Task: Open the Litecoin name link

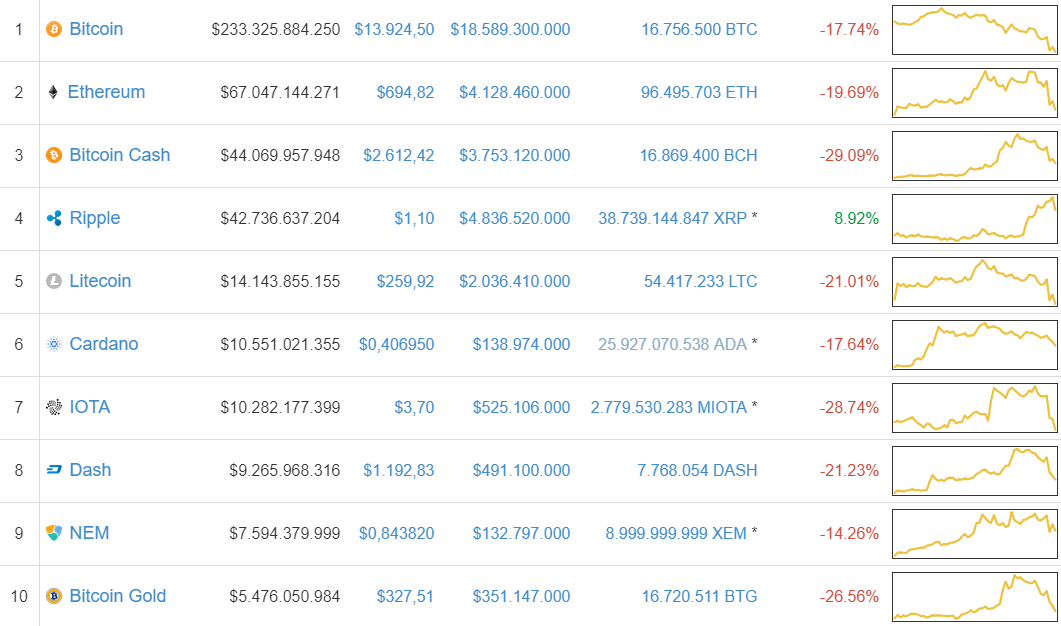Action: [x=100, y=281]
